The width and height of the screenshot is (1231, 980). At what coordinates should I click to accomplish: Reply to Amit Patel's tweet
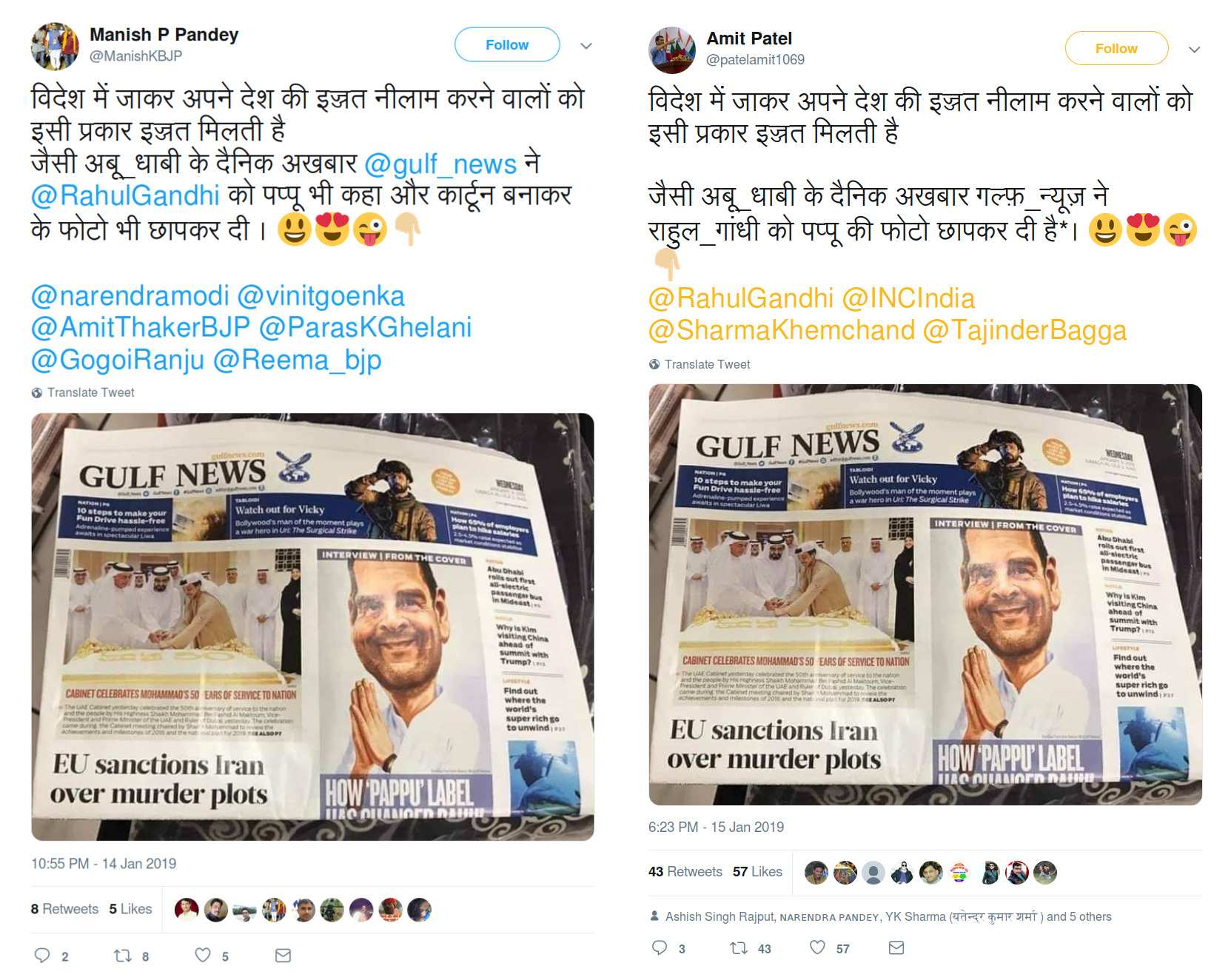click(x=660, y=947)
